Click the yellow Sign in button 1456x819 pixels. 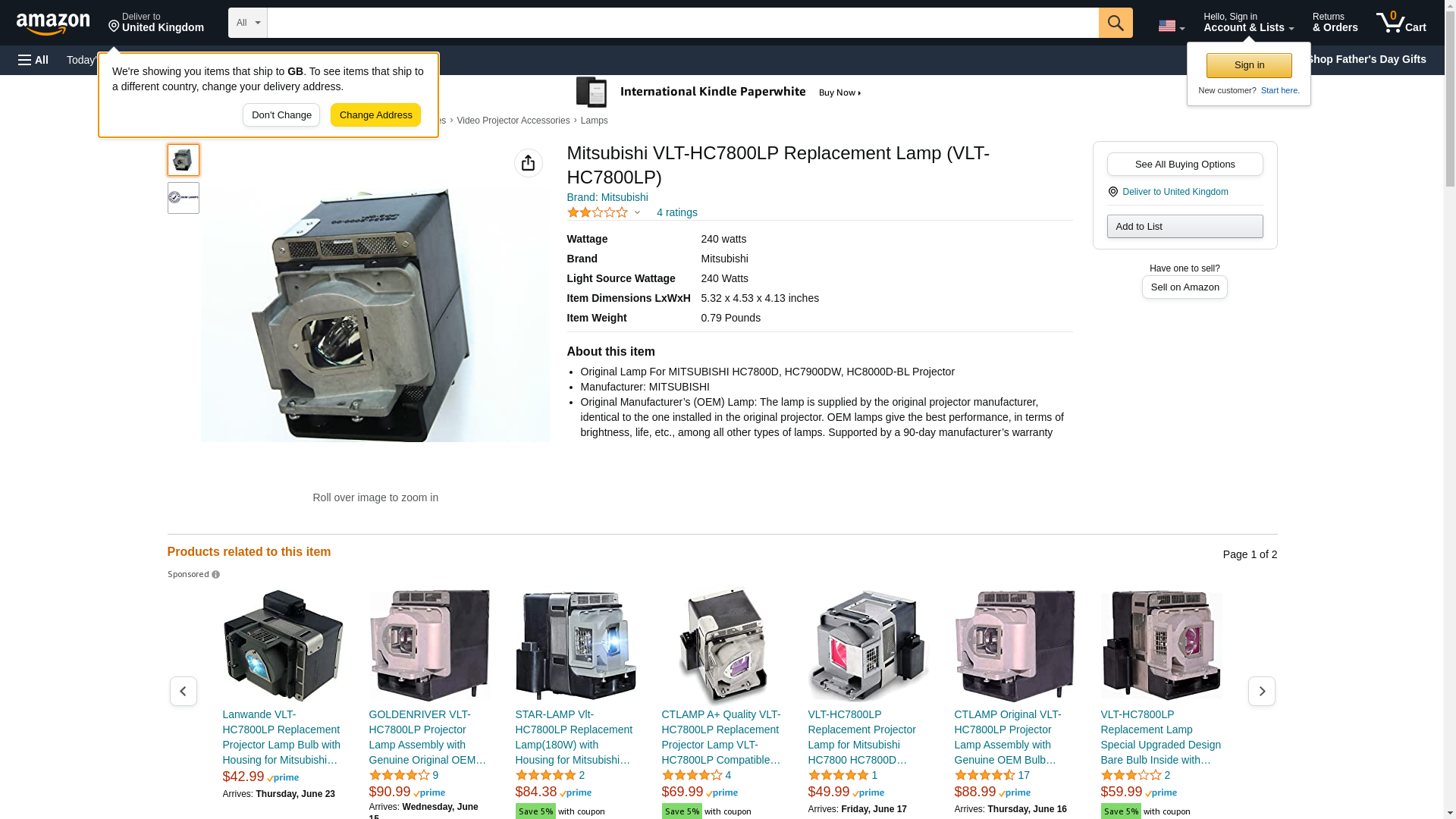pyautogui.click(x=1249, y=65)
